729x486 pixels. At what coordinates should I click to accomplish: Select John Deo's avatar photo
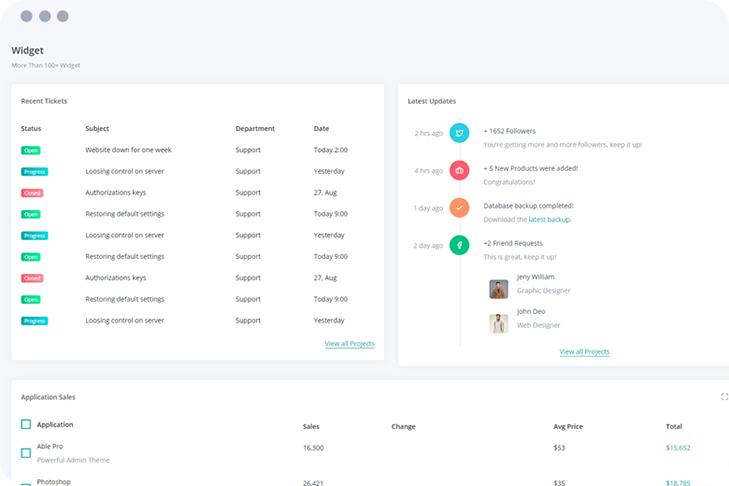pyautogui.click(x=498, y=324)
